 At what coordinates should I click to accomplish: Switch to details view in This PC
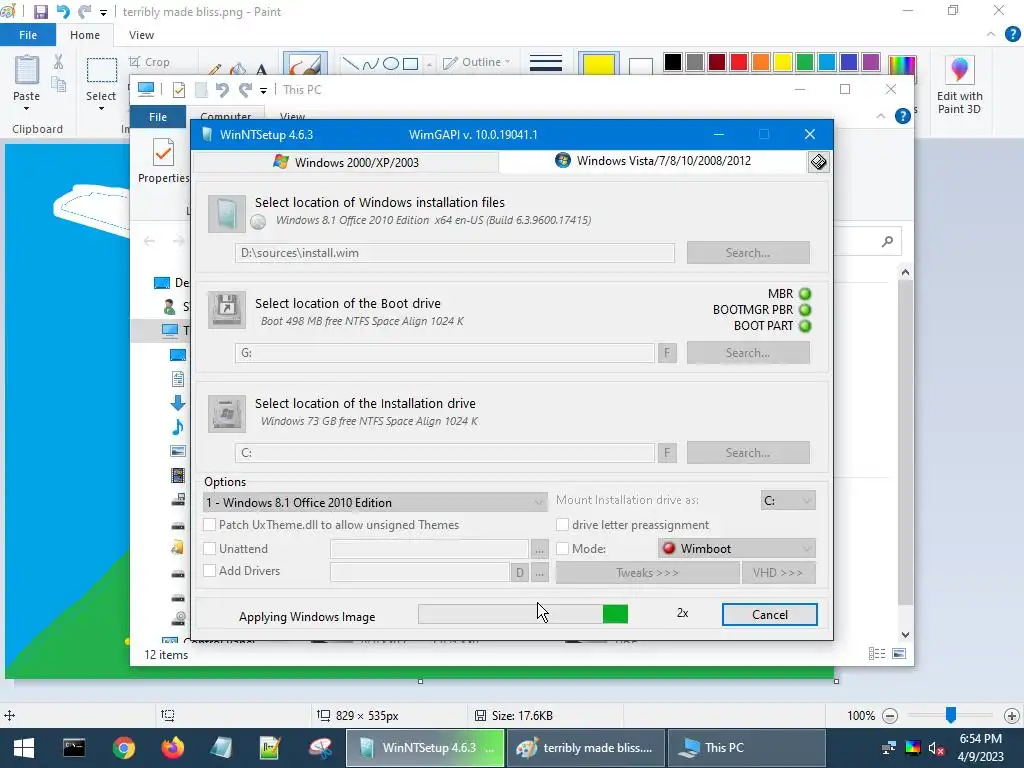pos(877,654)
